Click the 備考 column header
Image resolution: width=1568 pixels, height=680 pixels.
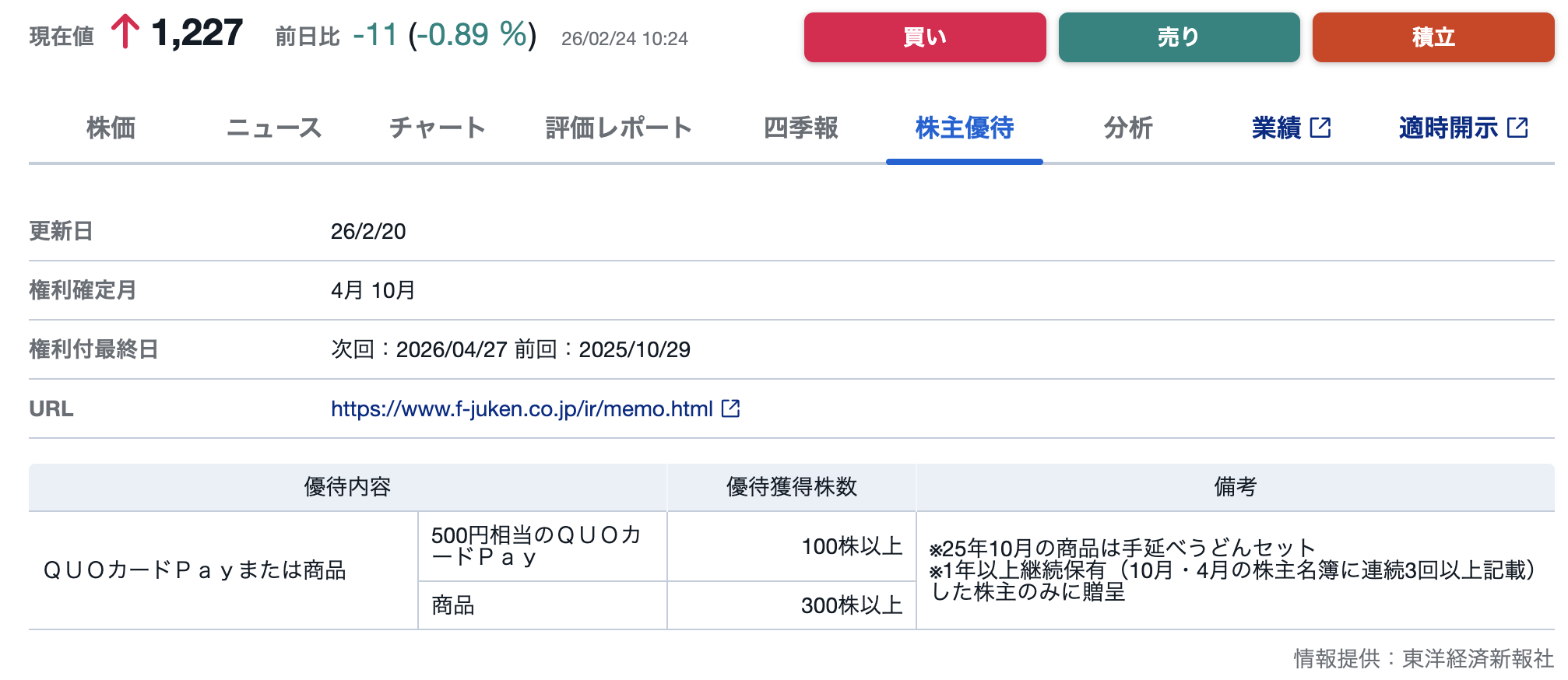point(1235,487)
